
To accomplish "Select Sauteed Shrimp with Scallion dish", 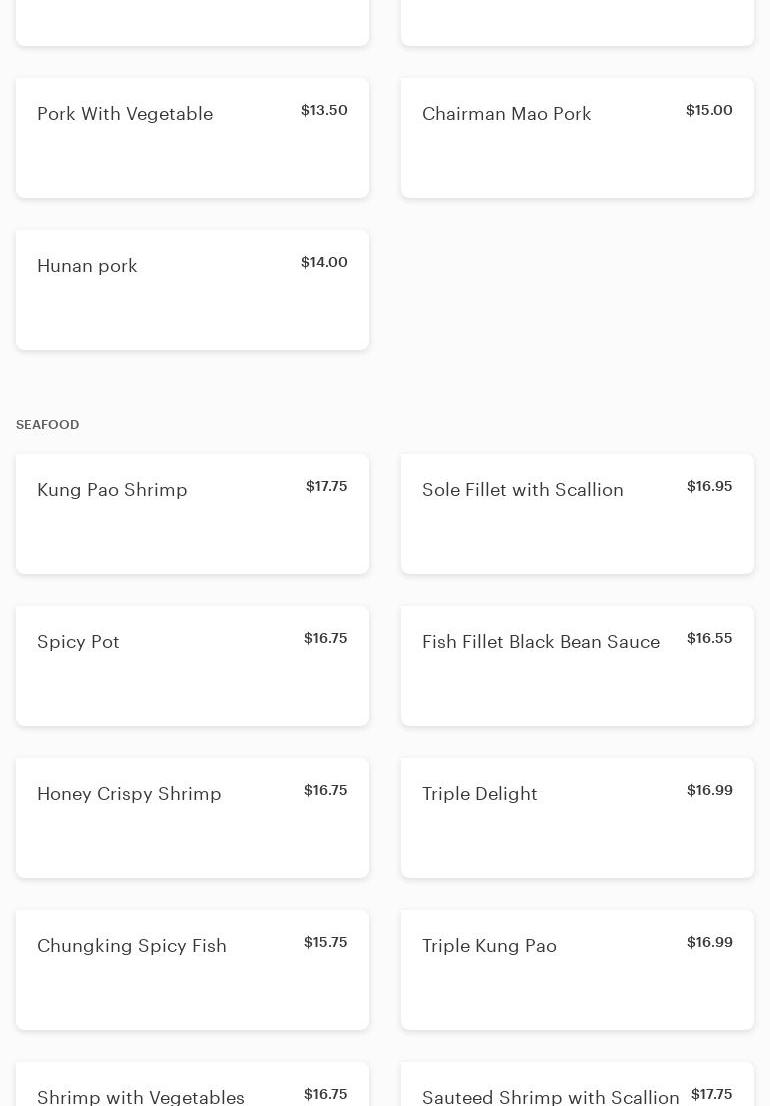I will 550,1096.
